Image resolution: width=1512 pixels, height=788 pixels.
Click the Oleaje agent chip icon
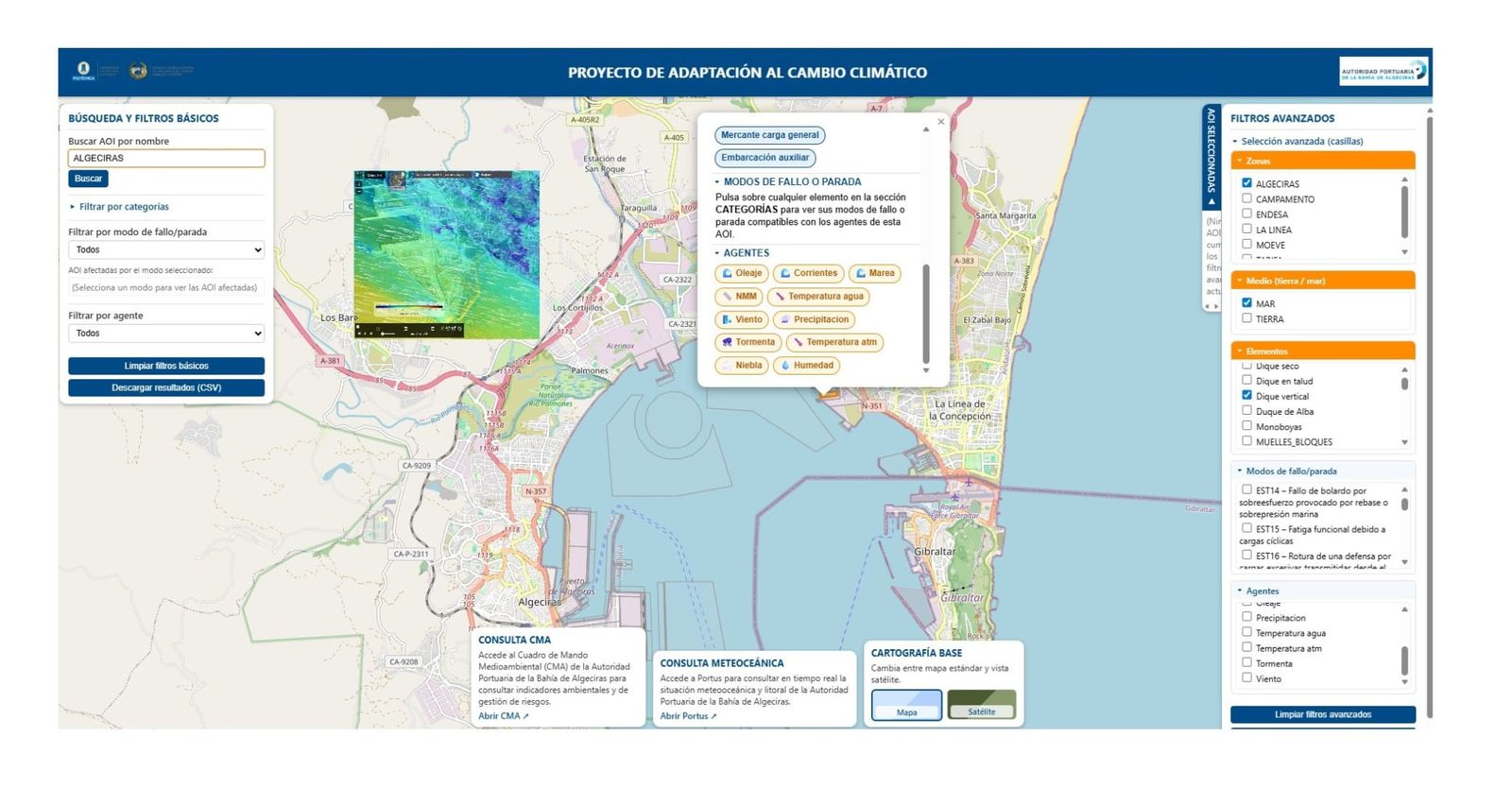(728, 274)
